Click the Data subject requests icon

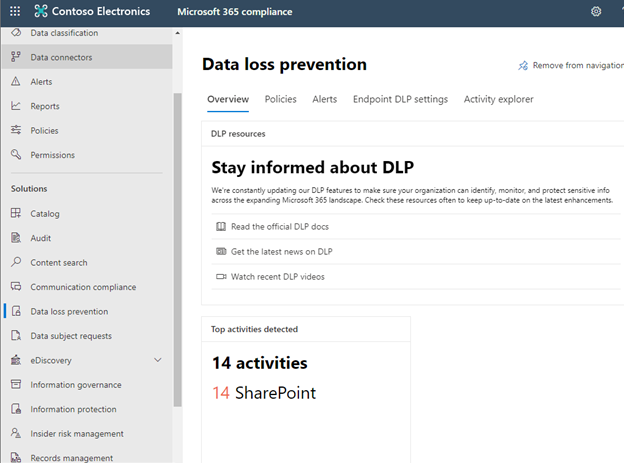[x=16, y=336]
